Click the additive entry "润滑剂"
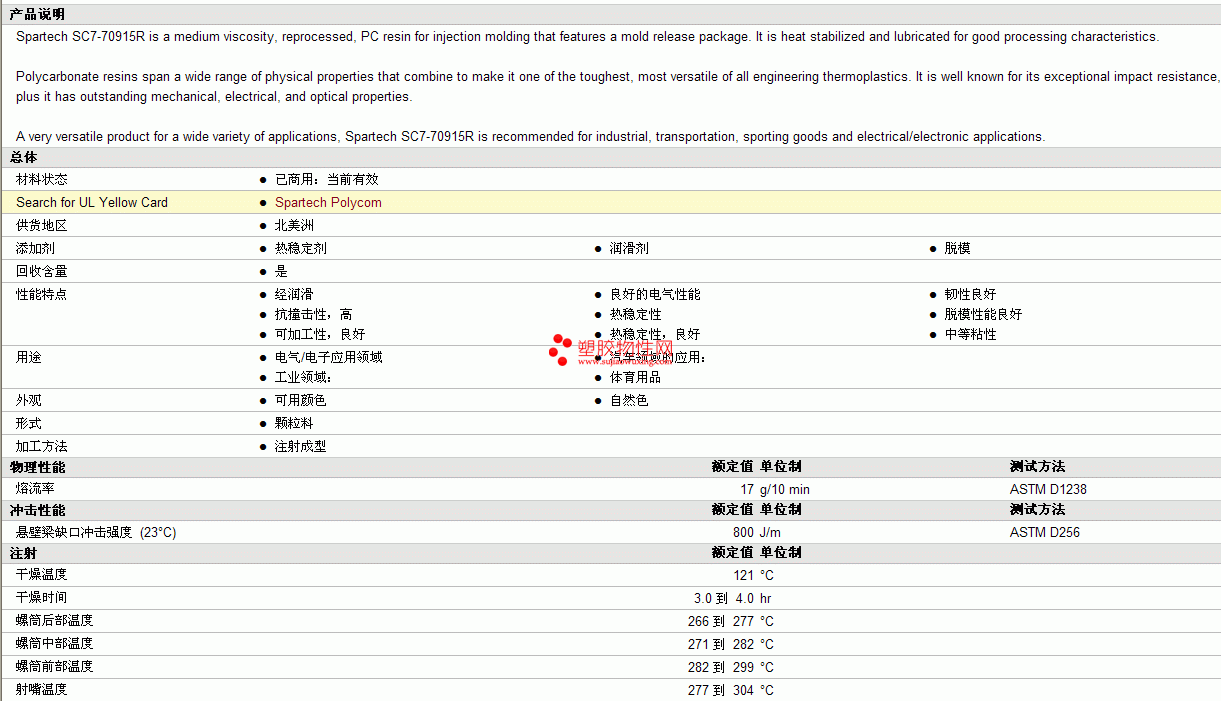Viewport: 1221px width, 701px height. point(629,248)
